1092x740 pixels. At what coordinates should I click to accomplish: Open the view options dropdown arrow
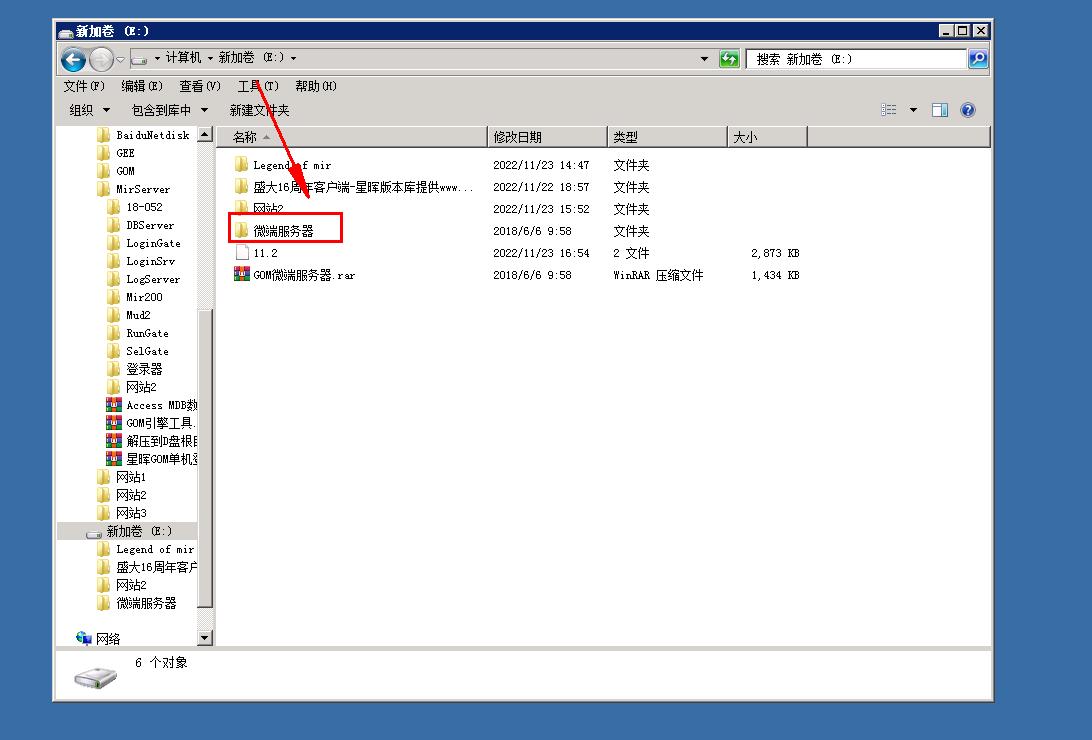tap(913, 110)
